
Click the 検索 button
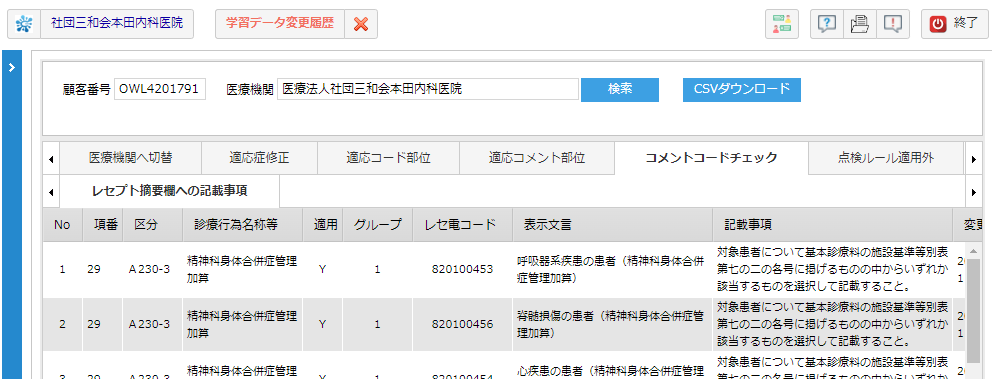click(x=620, y=89)
